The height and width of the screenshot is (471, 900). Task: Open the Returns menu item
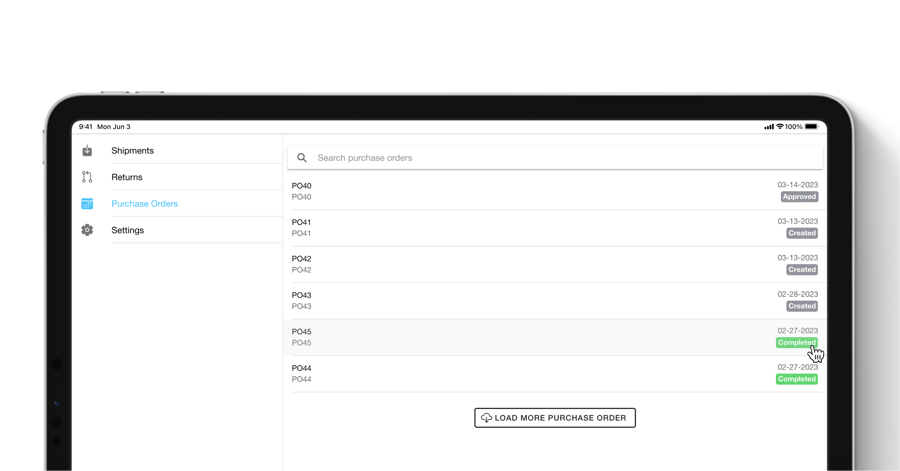127,177
